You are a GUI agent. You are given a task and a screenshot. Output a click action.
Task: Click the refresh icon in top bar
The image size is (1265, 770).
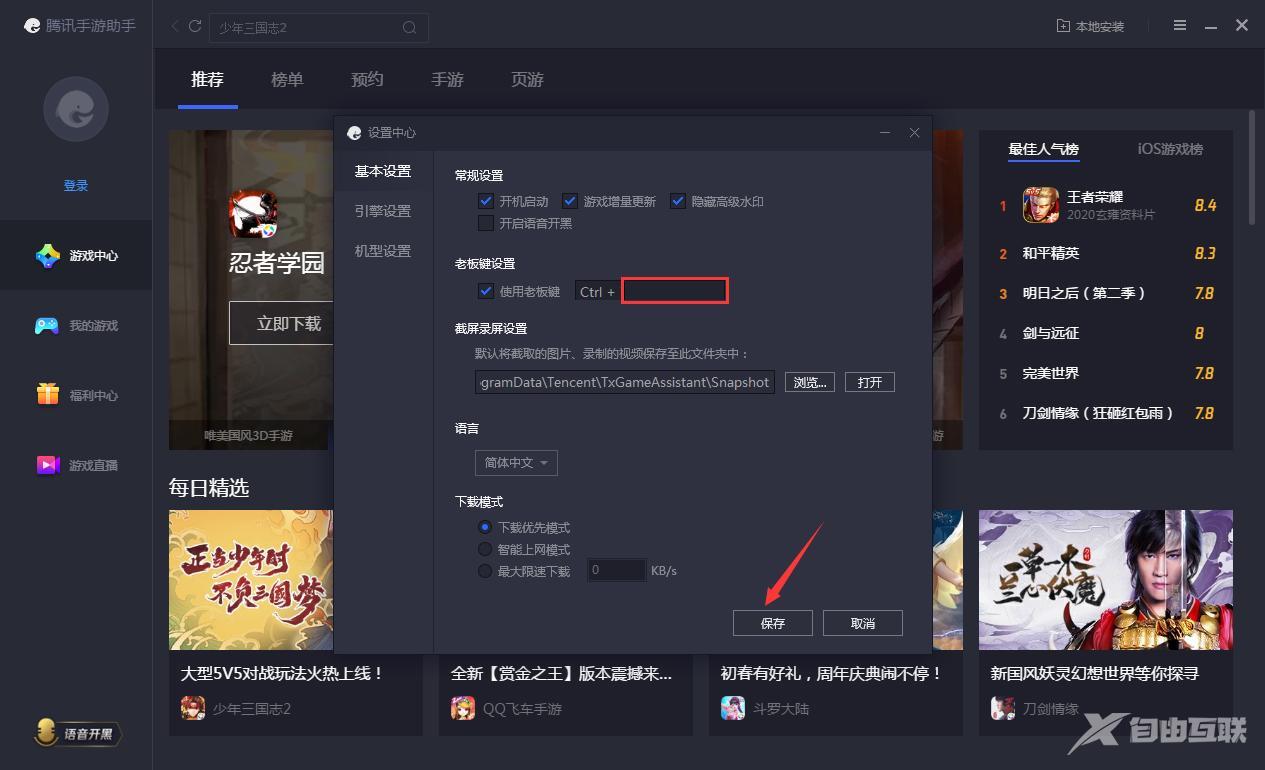[195, 26]
